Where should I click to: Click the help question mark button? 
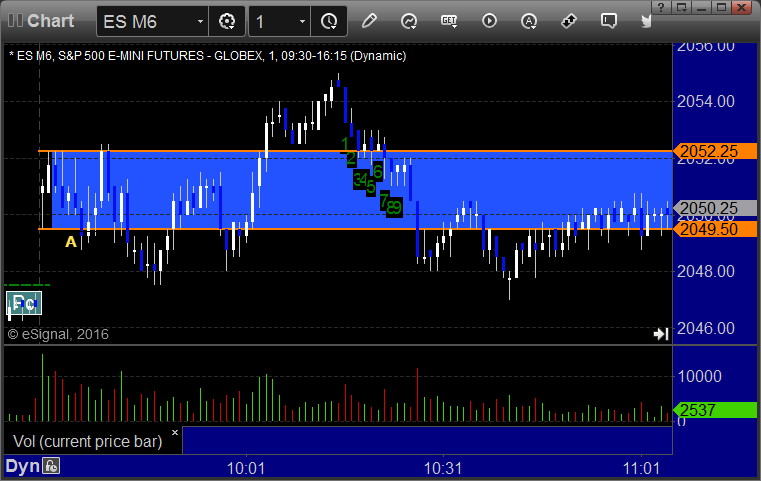pos(661,7)
